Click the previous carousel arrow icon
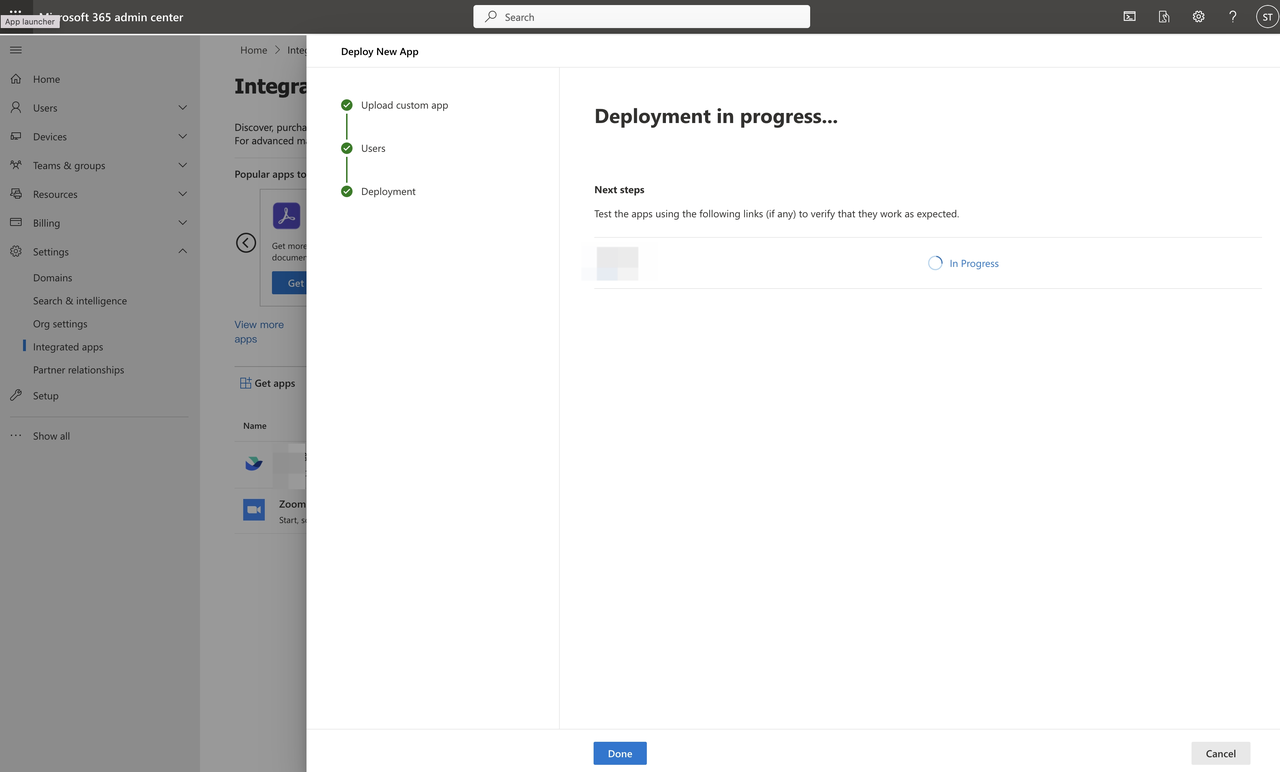This screenshot has width=1280, height=772. click(x=246, y=243)
